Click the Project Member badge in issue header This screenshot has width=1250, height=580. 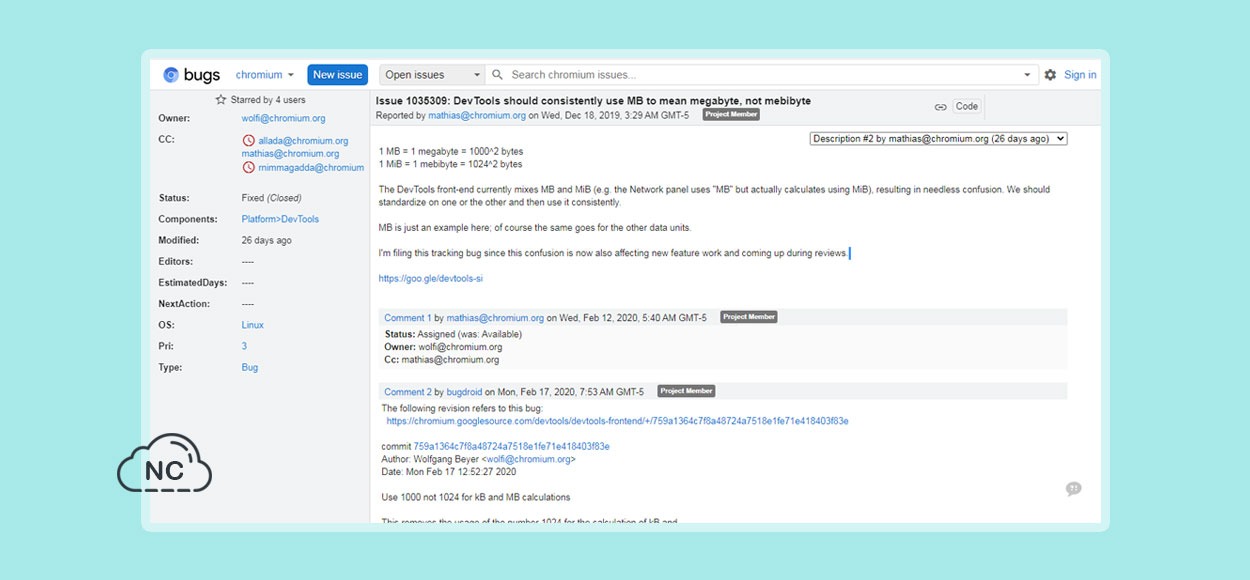click(x=731, y=115)
